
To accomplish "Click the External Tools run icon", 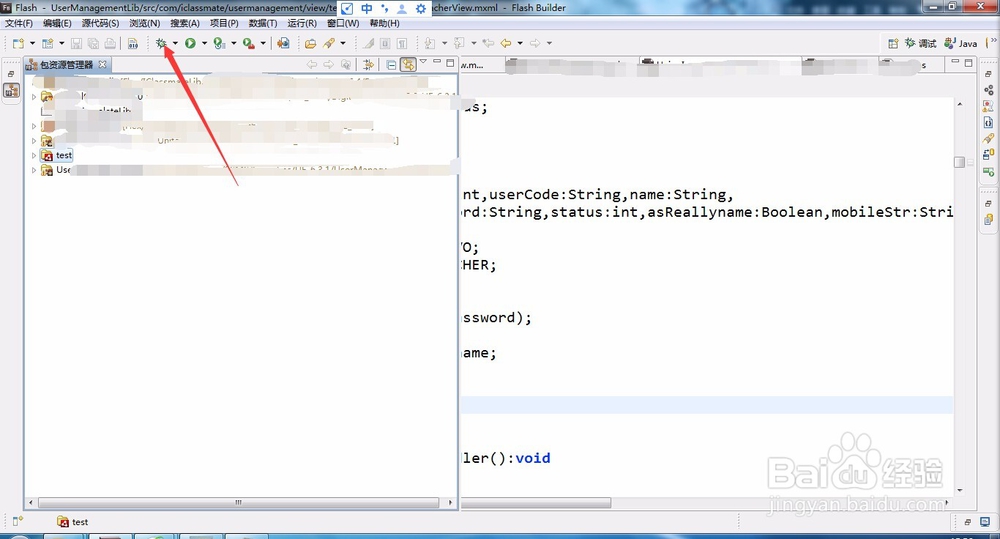I will point(249,43).
